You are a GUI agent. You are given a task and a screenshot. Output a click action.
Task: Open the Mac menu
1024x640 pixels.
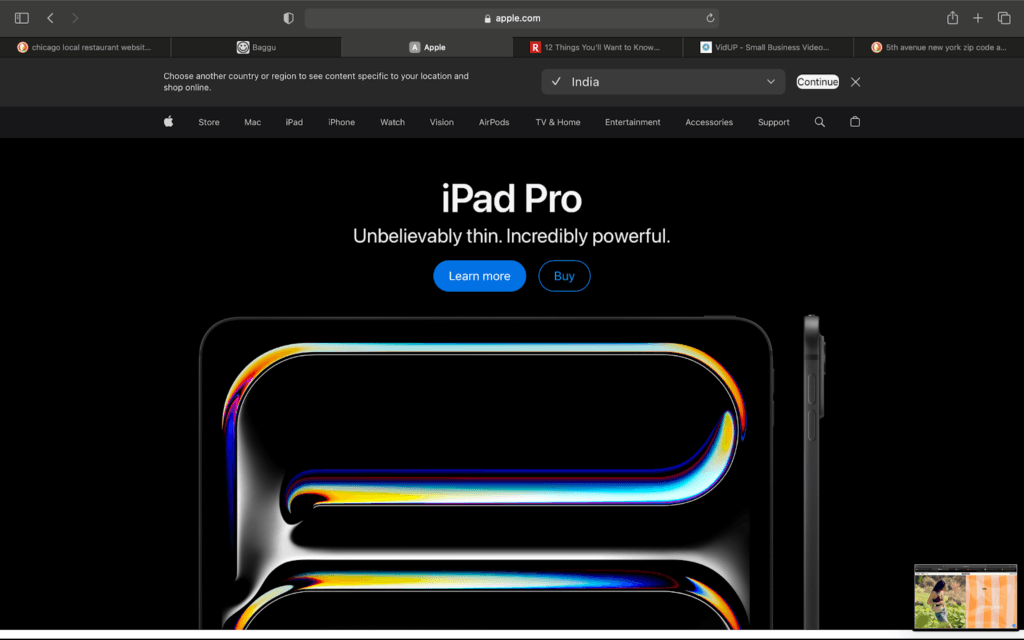pyautogui.click(x=253, y=122)
